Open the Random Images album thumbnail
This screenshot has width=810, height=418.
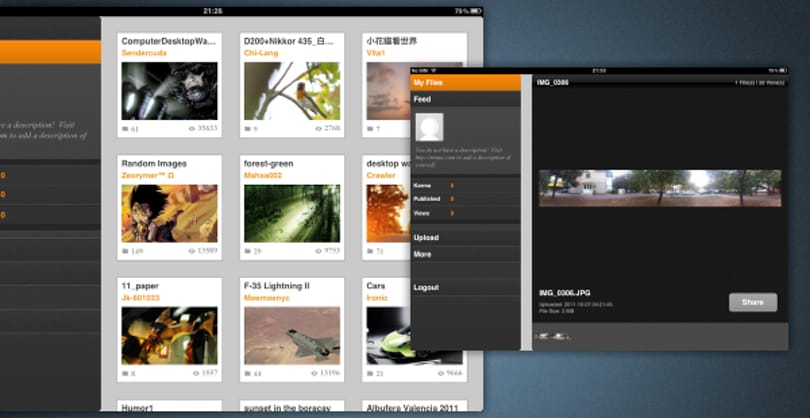(x=169, y=213)
